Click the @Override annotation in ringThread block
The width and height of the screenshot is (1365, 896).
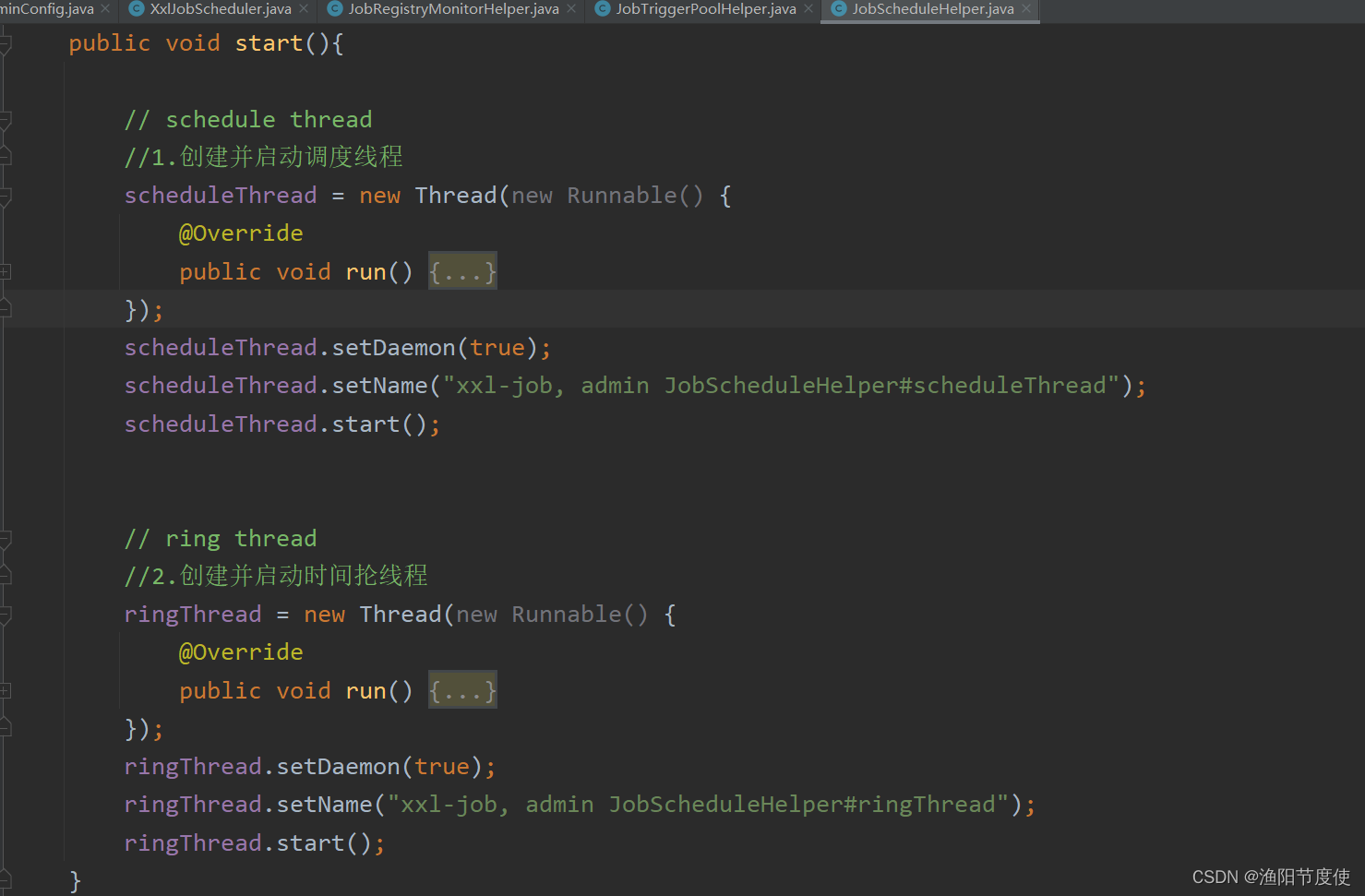[241, 652]
